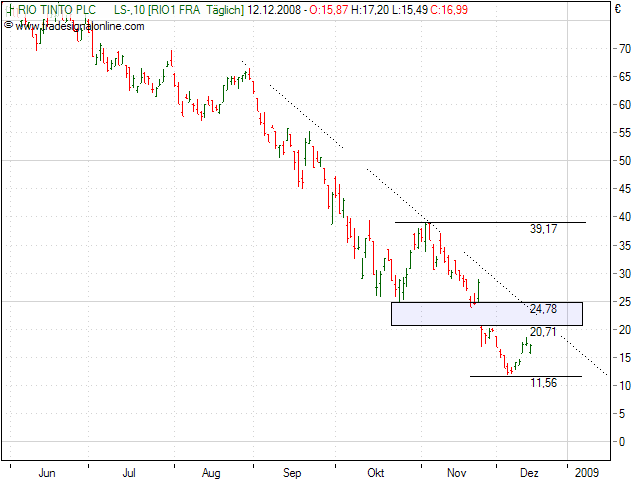Click the Jun label on time axis
640x480 pixels.
pyautogui.click(x=47, y=473)
